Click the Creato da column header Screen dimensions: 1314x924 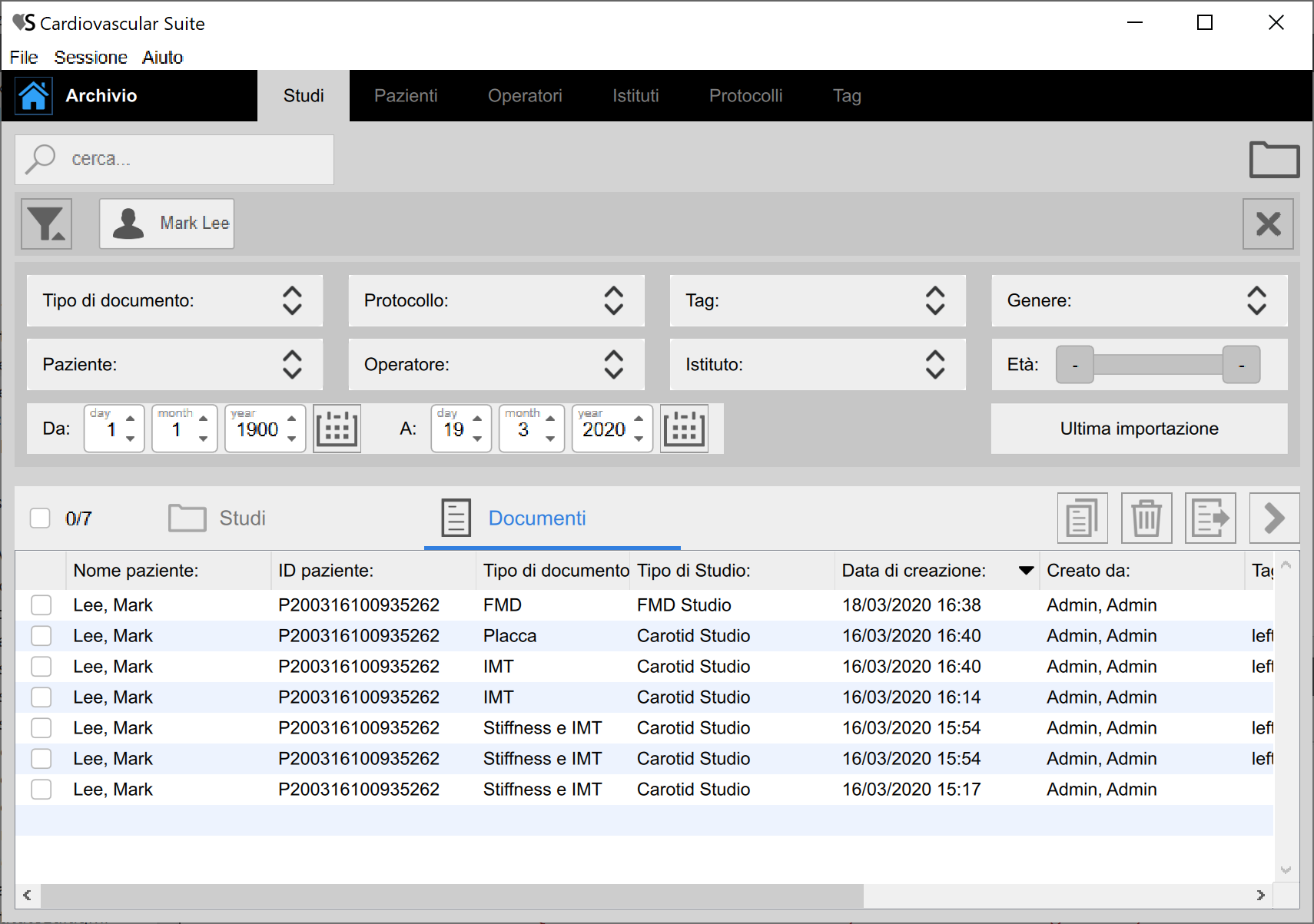[x=1141, y=571]
